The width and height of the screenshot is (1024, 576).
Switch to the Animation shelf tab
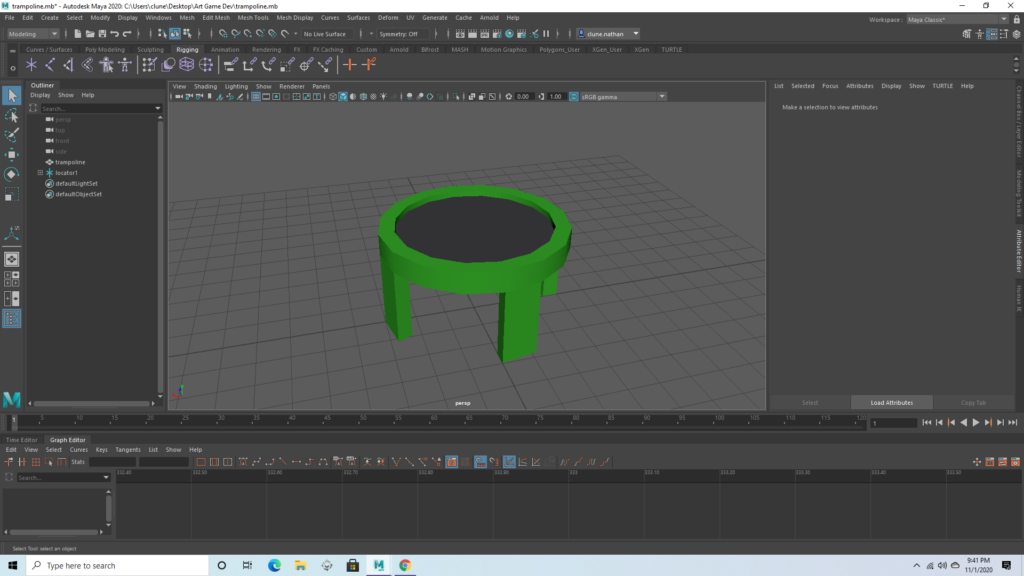click(225, 49)
